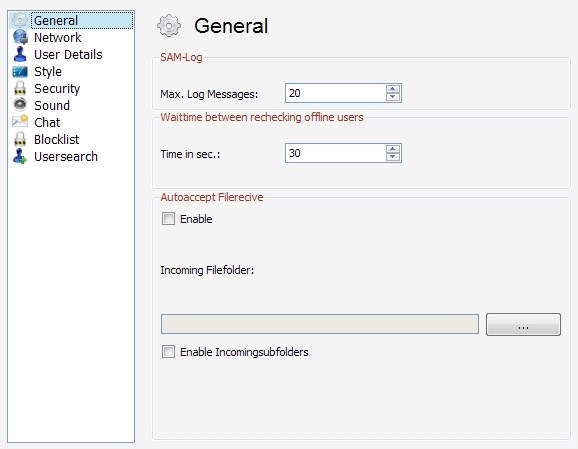The height and width of the screenshot is (449, 578).
Task: Increase Max. Log Messages with up arrow
Action: click(x=393, y=89)
